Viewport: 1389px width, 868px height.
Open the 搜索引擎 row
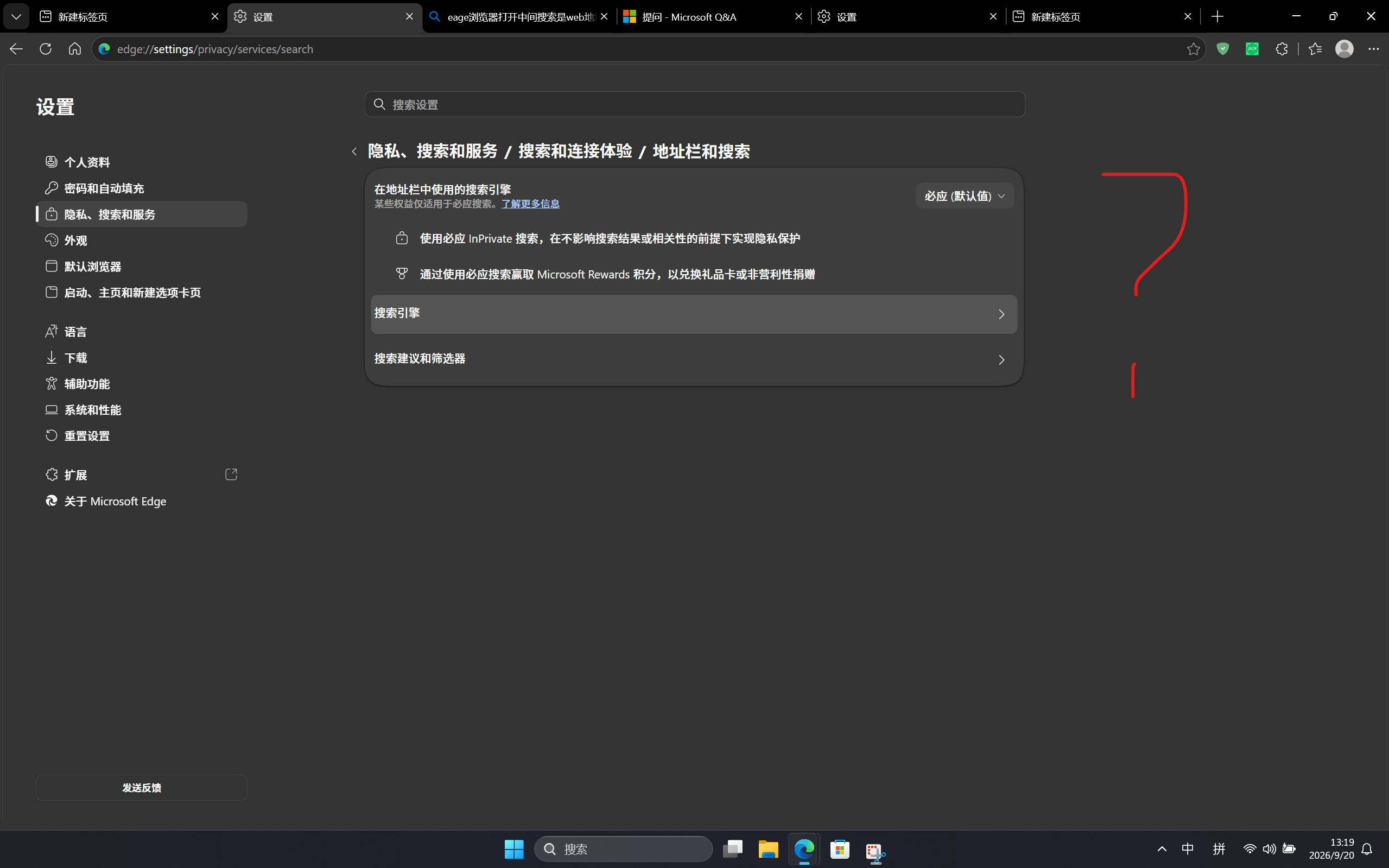click(694, 314)
